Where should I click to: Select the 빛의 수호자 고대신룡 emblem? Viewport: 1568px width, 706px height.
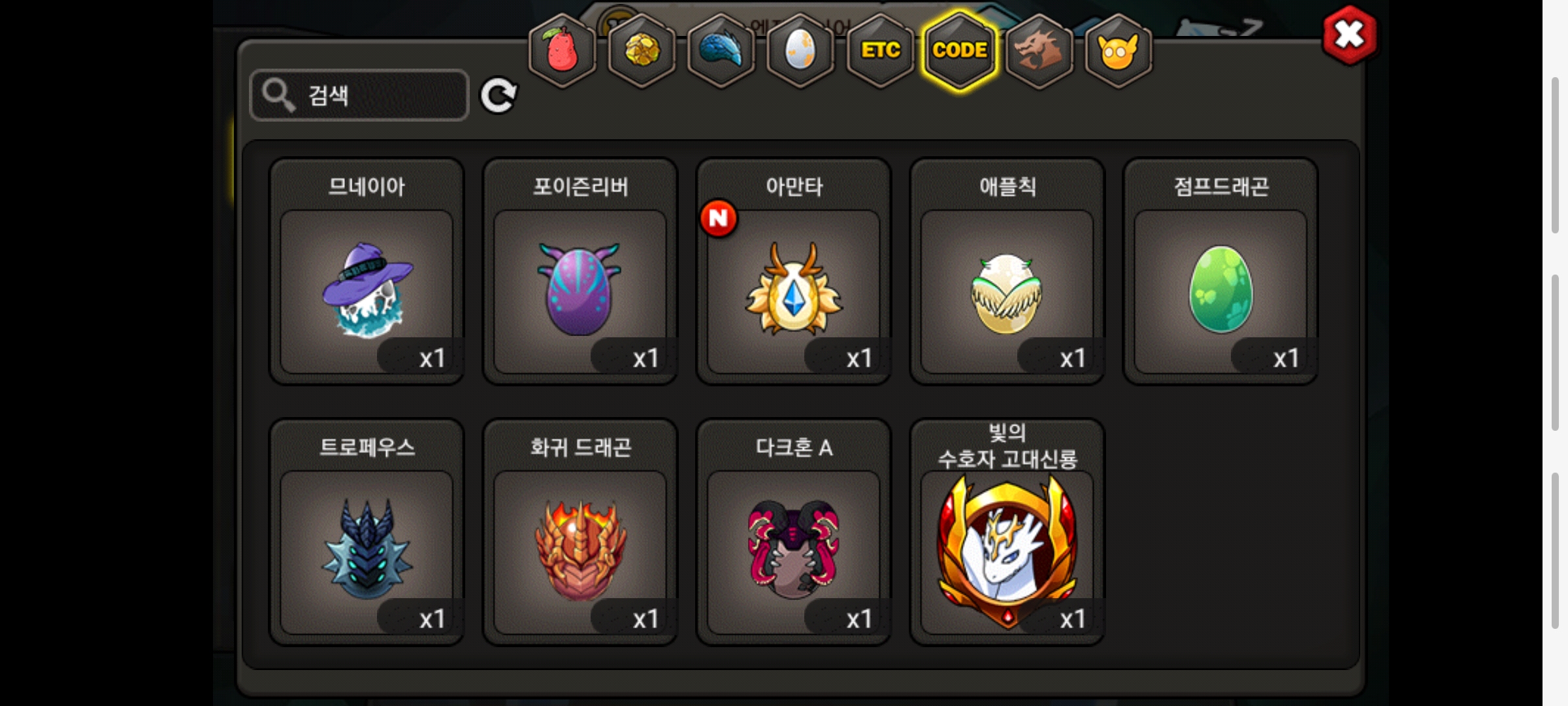(x=1007, y=532)
